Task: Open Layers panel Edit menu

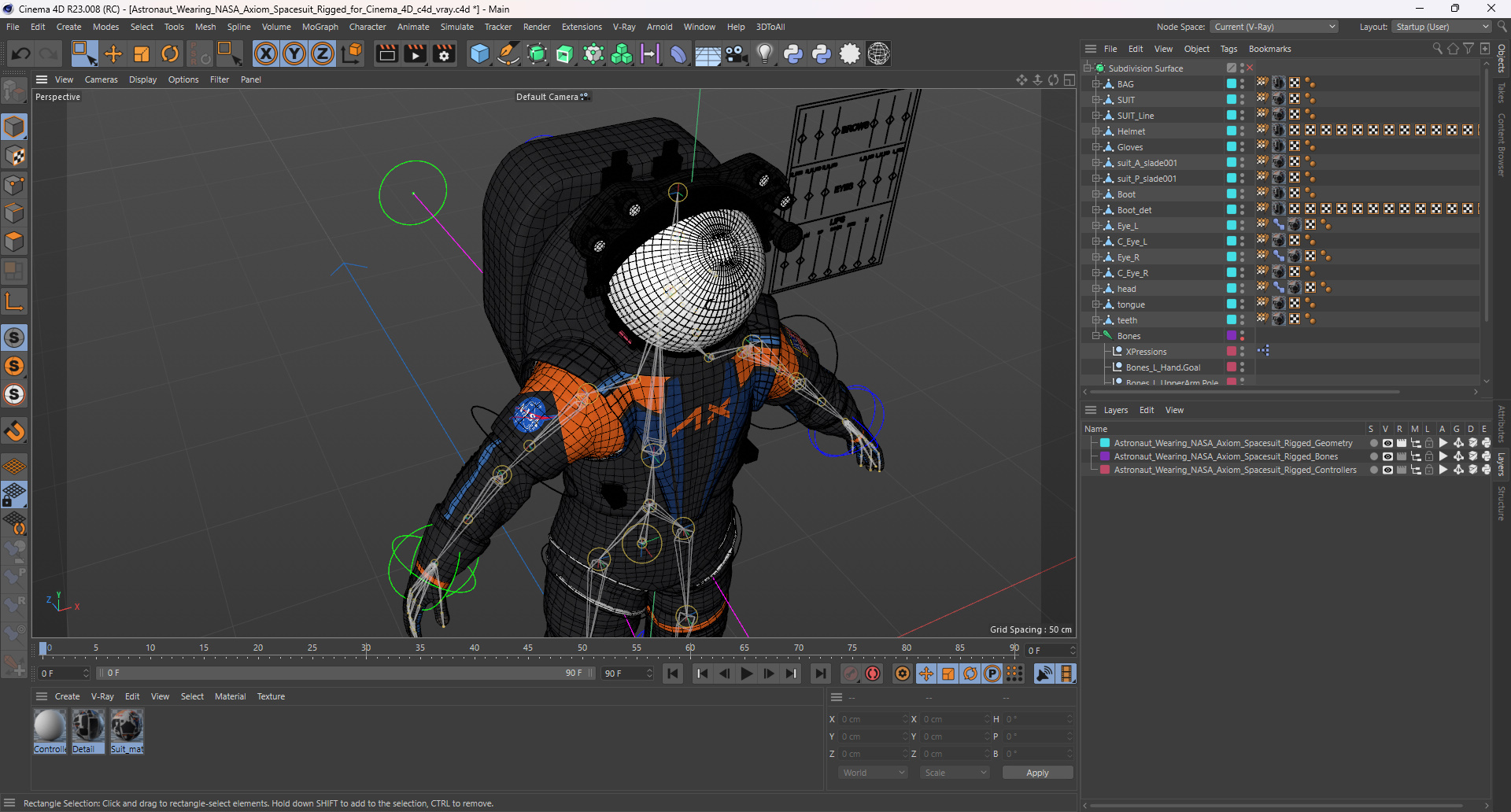Action: click(1147, 410)
